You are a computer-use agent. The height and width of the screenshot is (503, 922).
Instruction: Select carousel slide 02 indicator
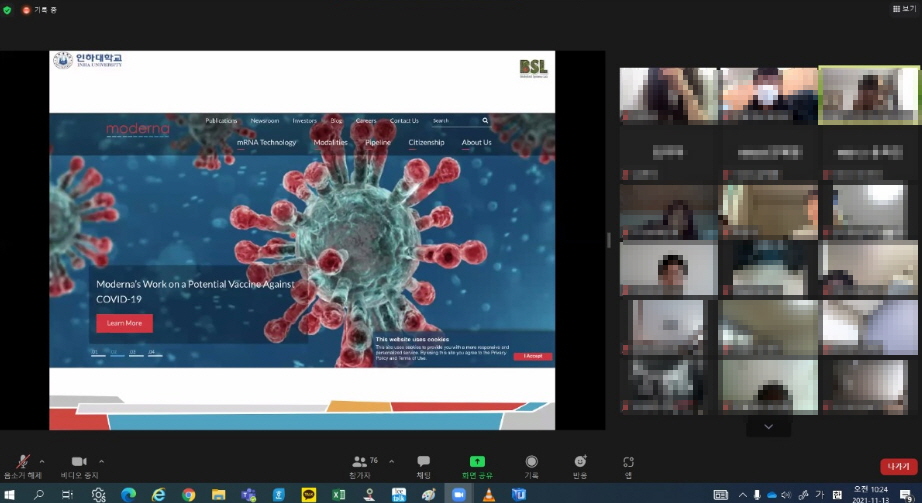[x=116, y=353]
